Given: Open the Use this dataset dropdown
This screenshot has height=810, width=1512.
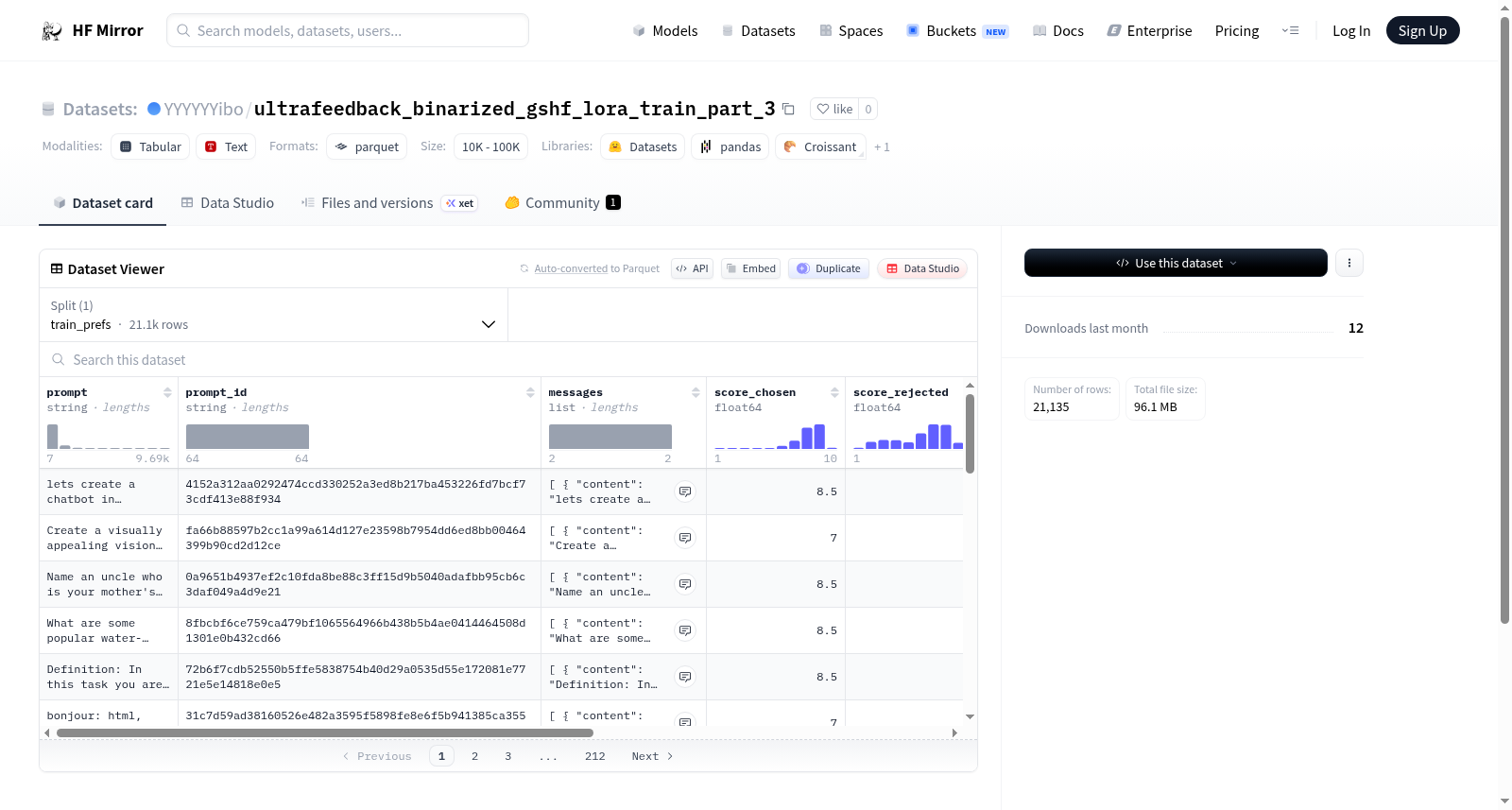Looking at the screenshot, I should point(1176,263).
